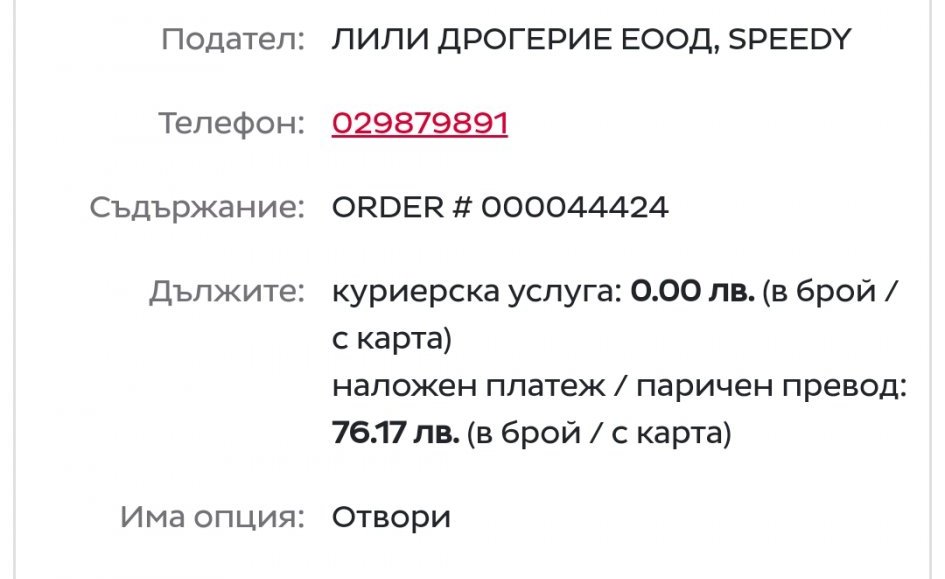This screenshot has height=579, width=945.
Task: Click the Отвори option value
Action: (x=391, y=518)
